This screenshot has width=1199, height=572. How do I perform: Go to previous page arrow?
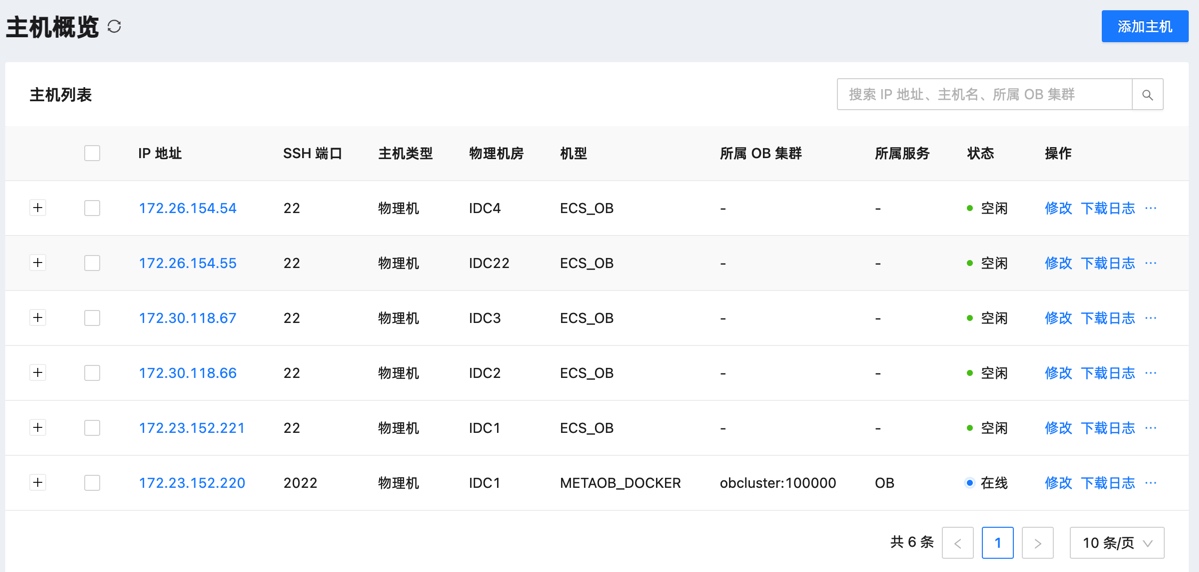[958, 543]
